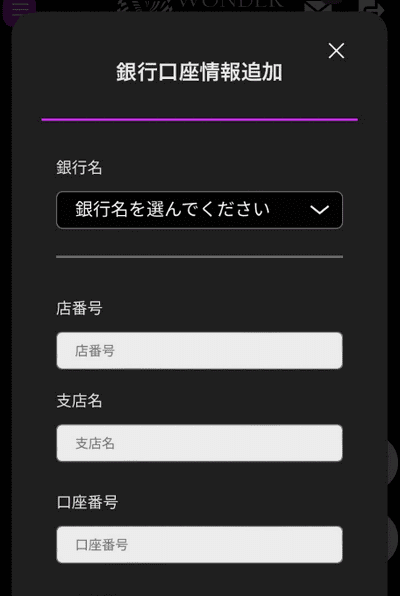
Task: Open the purple hamburger menu icon
Action: (x=19, y=11)
